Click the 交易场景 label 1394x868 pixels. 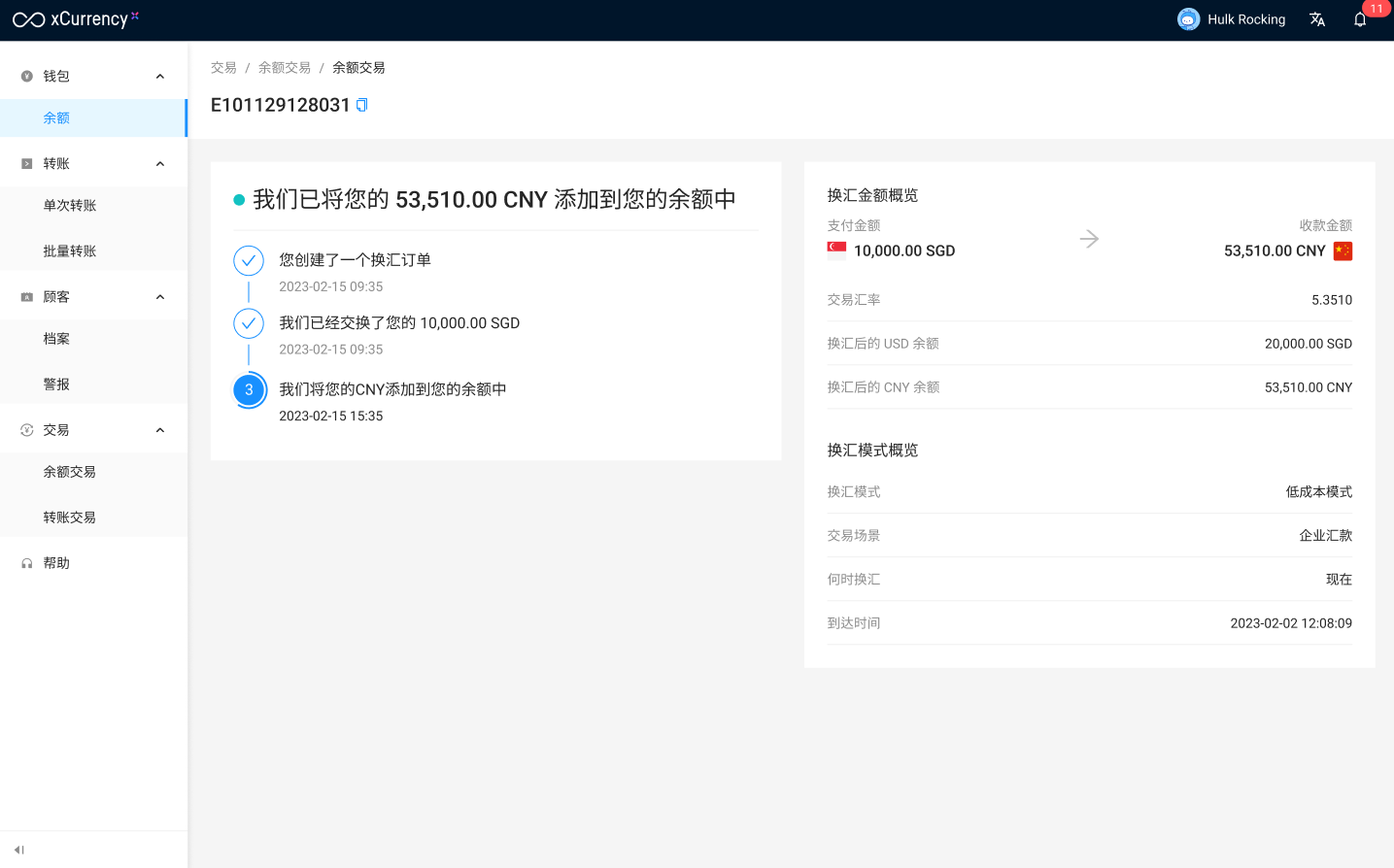click(x=853, y=536)
